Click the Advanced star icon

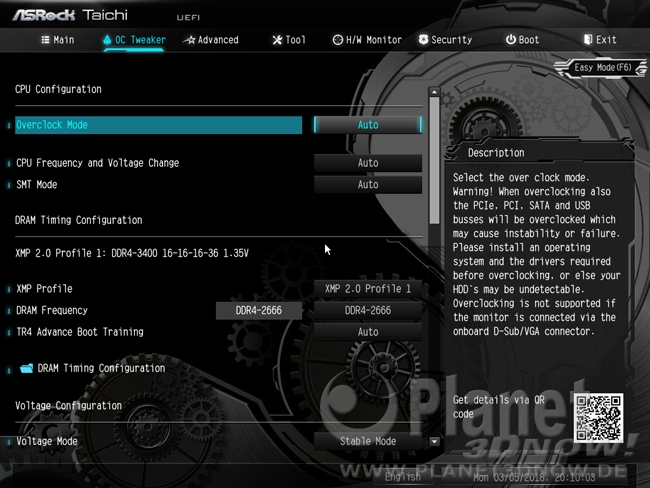[x=189, y=40]
